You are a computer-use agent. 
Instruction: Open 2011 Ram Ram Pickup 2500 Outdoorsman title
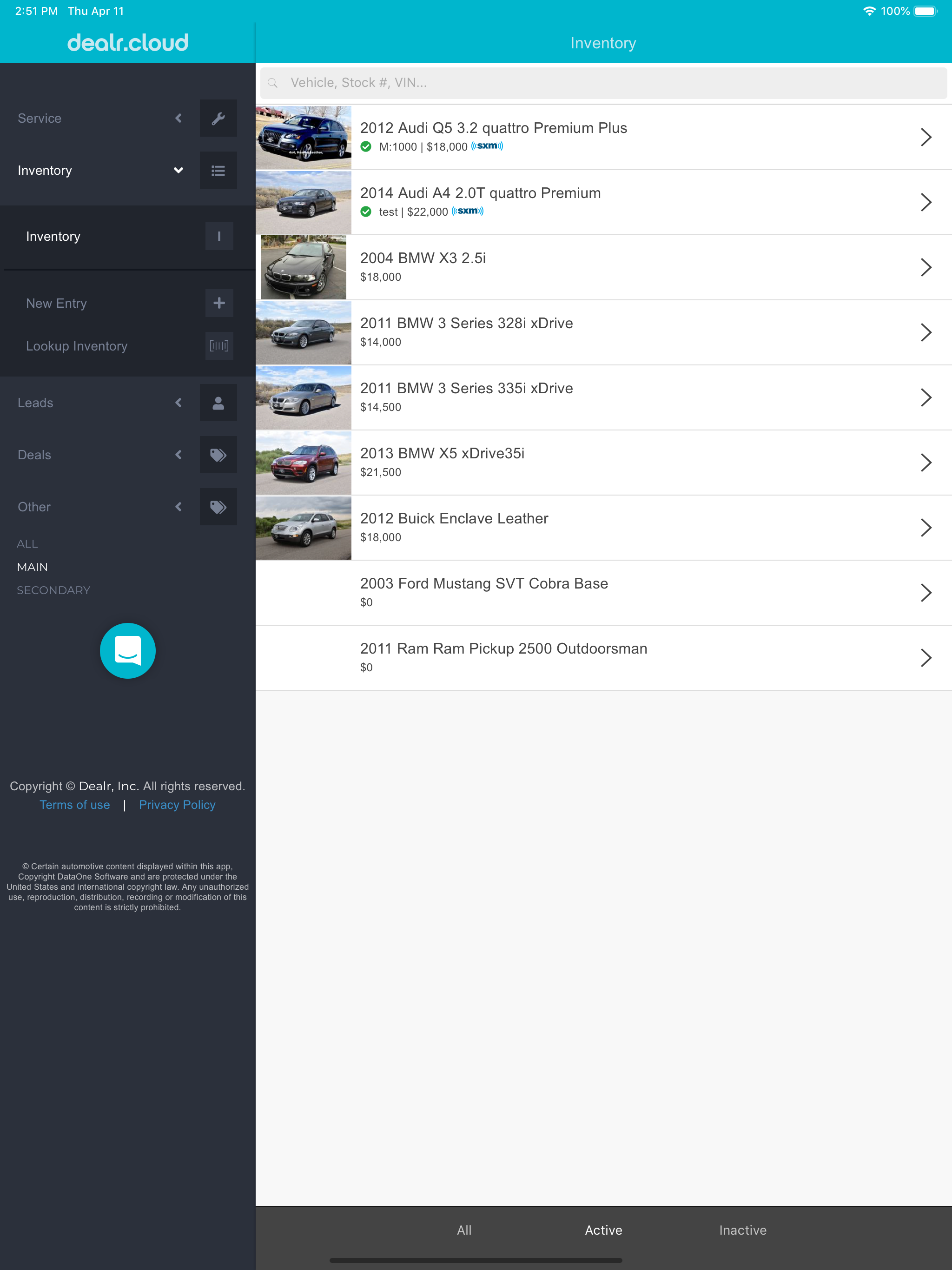click(503, 649)
